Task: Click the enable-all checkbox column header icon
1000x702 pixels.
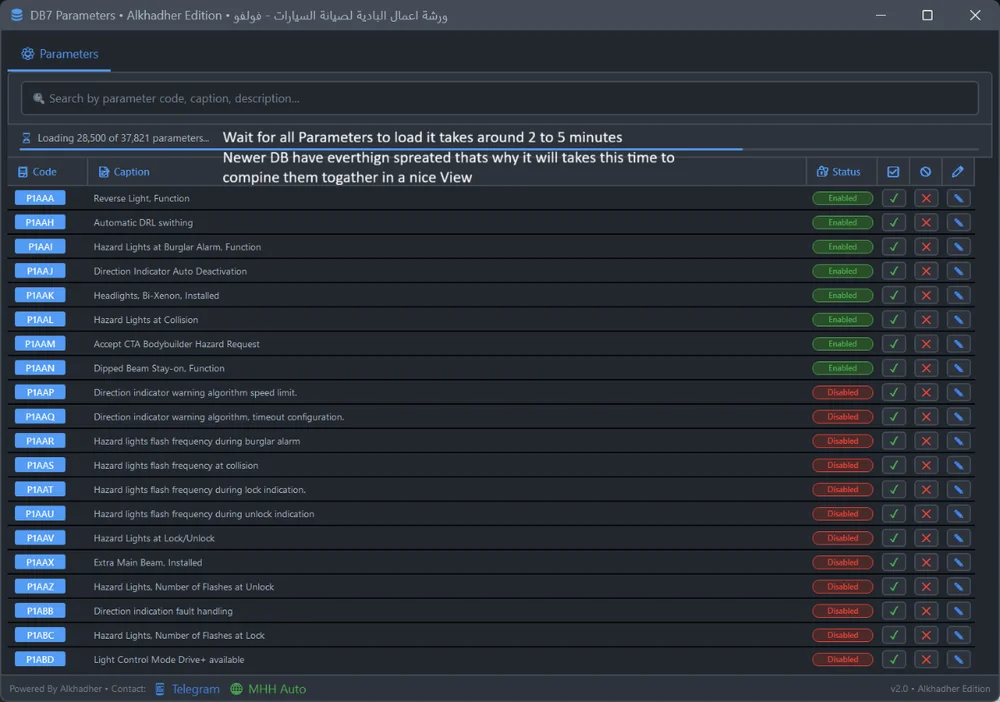Action: (x=893, y=172)
